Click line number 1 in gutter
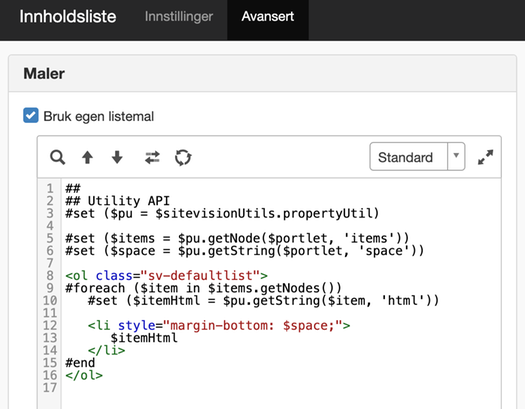The image size is (525, 409). (50, 188)
